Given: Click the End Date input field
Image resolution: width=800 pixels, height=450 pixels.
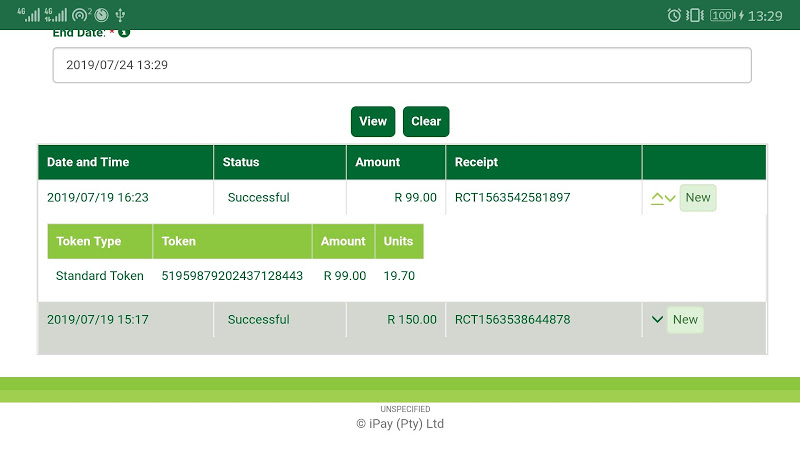Looking at the screenshot, I should tap(401, 65).
